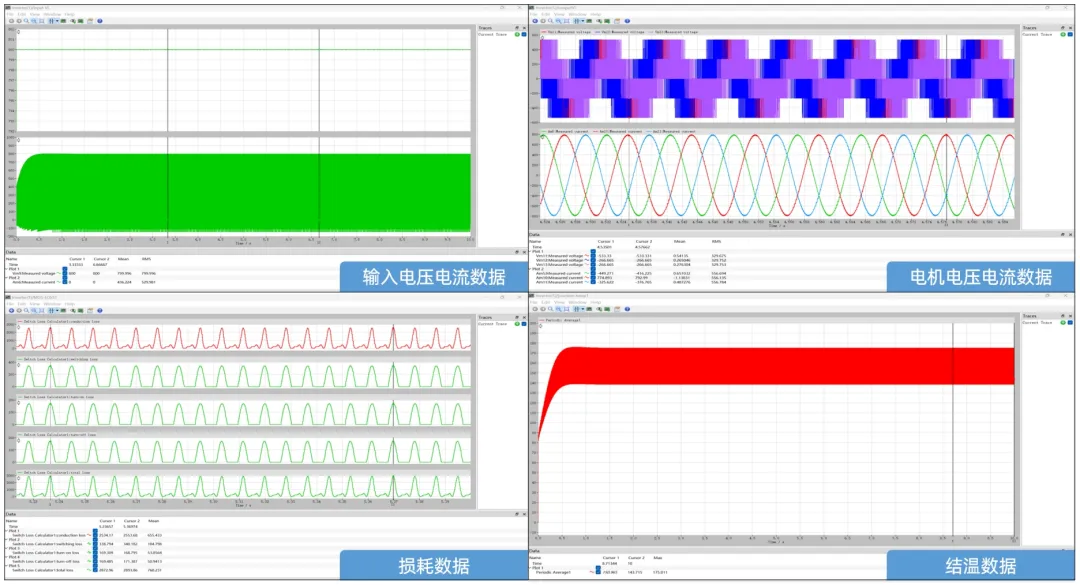1080x585 pixels.
Task: Open the cursors dropdown arrow in the top-left toolbar
Action: click(x=57, y=20)
